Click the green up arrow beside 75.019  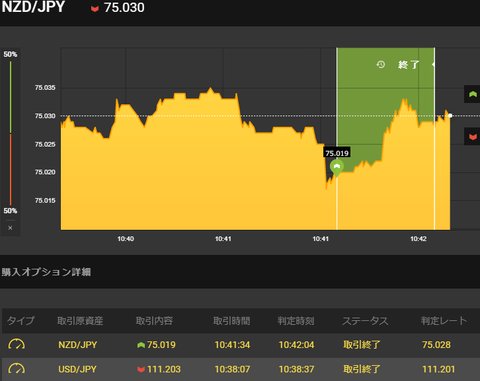click(141, 345)
